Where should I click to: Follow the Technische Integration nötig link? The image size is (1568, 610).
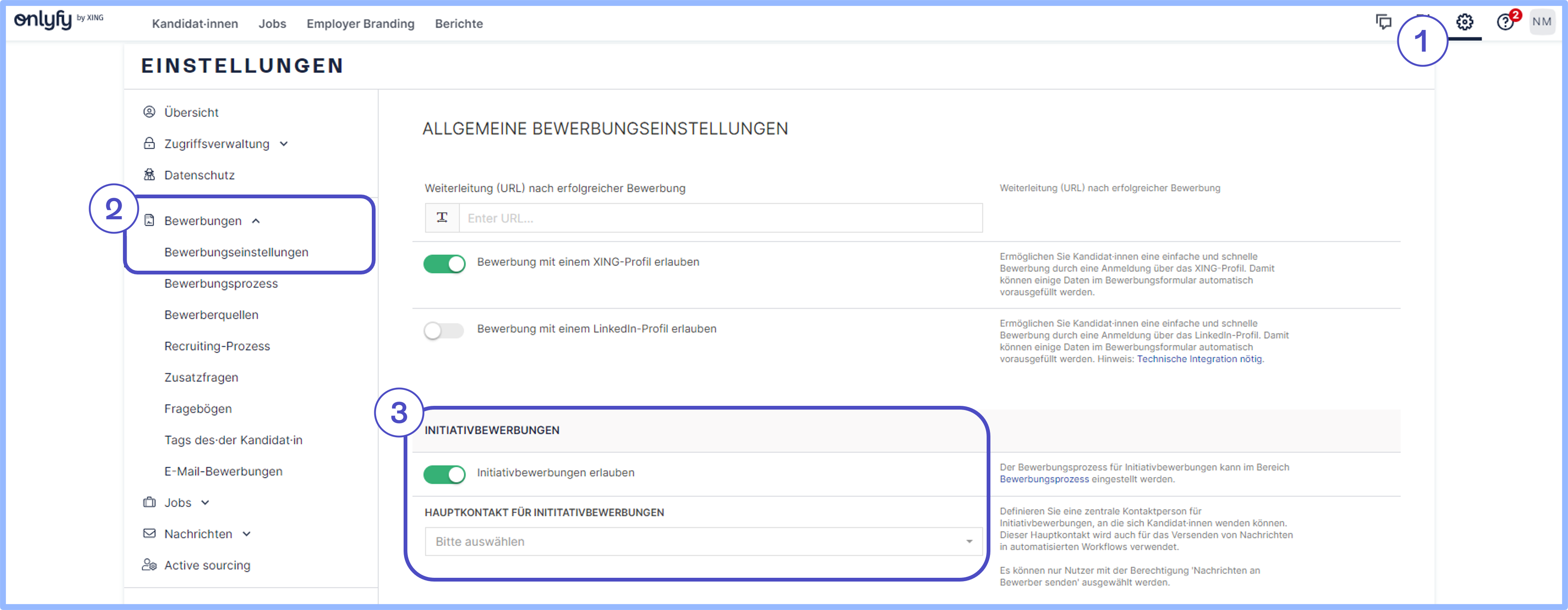1200,359
